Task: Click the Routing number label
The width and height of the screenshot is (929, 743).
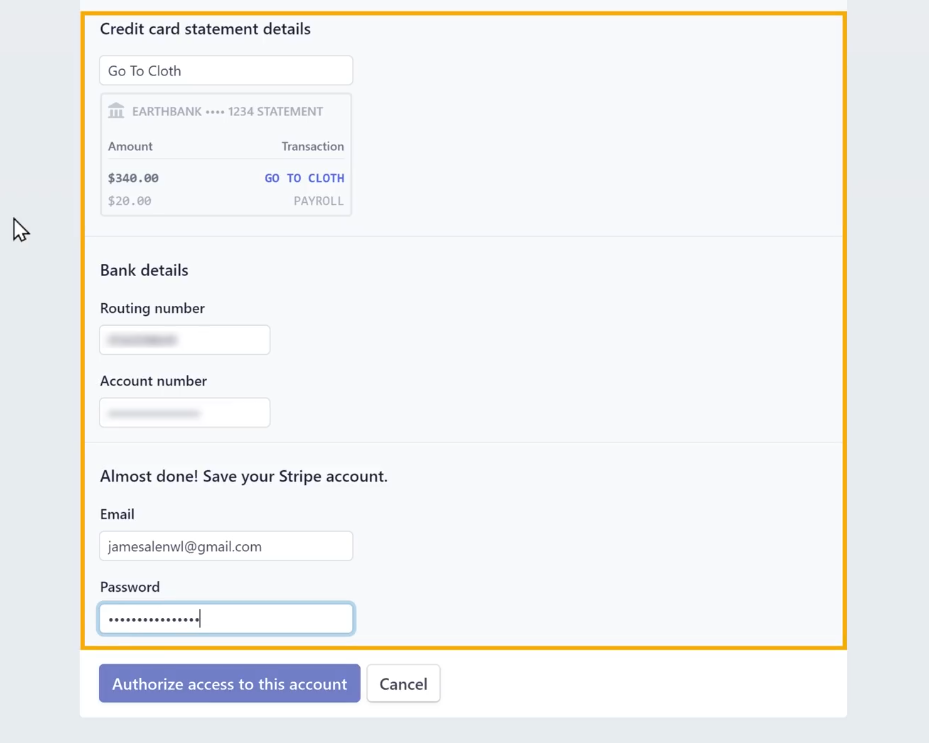Action: pos(152,308)
